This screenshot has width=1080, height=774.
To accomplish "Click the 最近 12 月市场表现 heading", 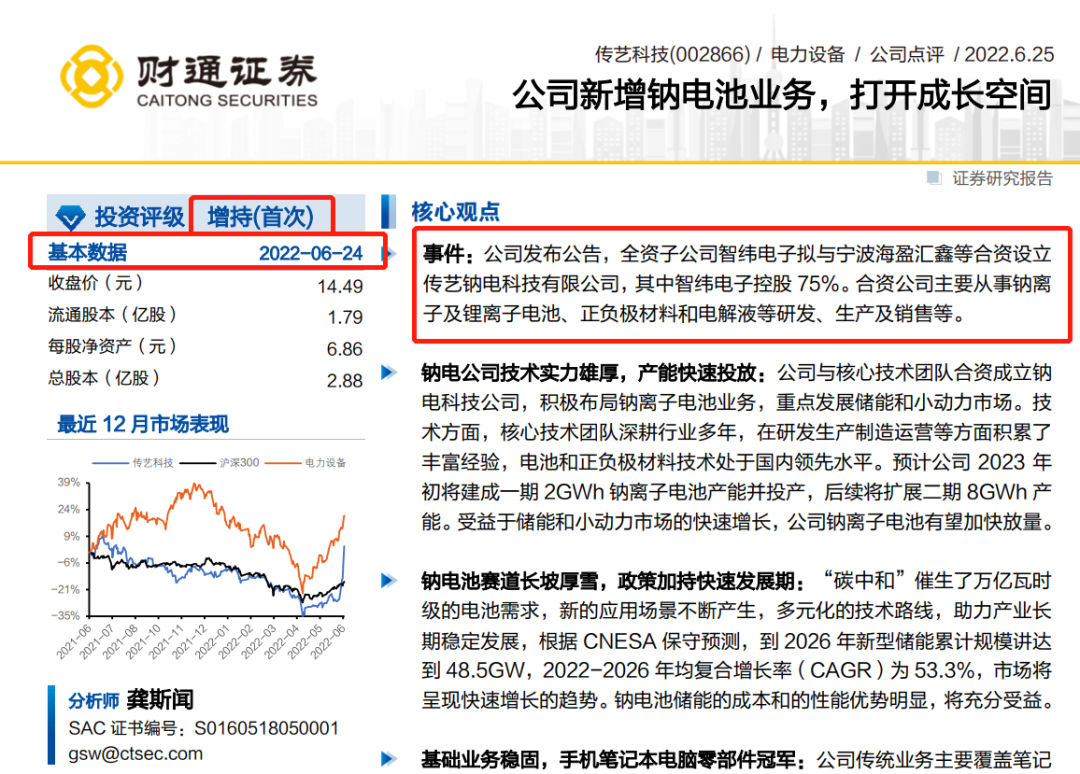I will 143,424.
